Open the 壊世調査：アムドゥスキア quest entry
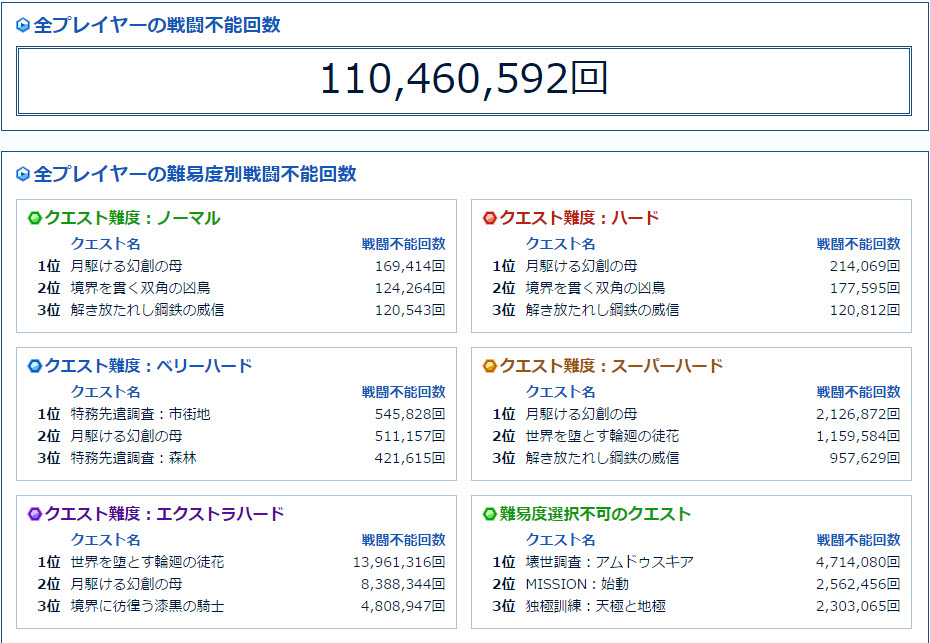The image size is (930, 643). (609, 562)
